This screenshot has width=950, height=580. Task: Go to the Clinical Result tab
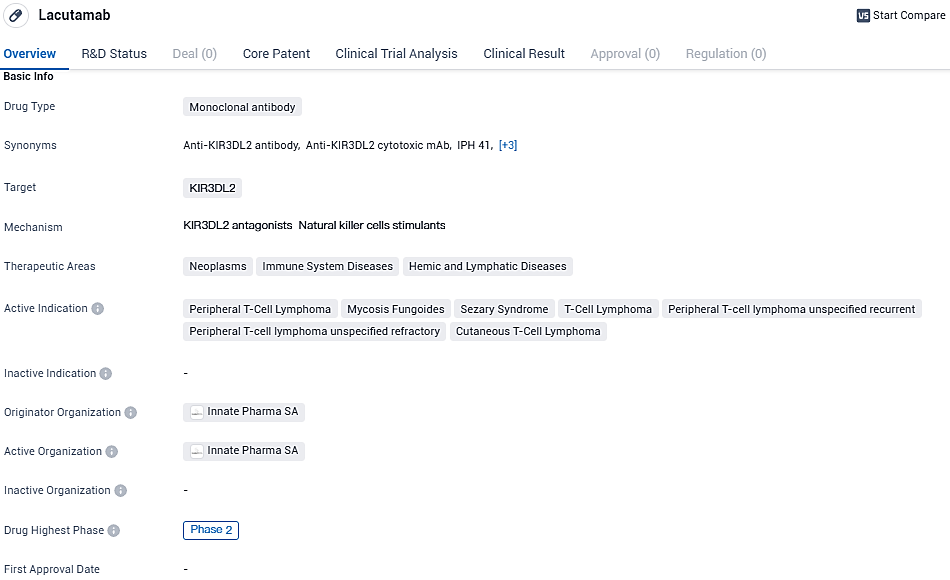coord(524,54)
